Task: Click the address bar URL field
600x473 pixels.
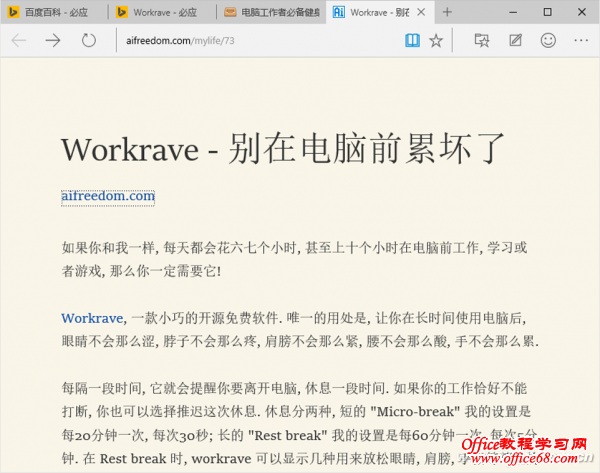Action: pyautogui.click(x=250, y=41)
